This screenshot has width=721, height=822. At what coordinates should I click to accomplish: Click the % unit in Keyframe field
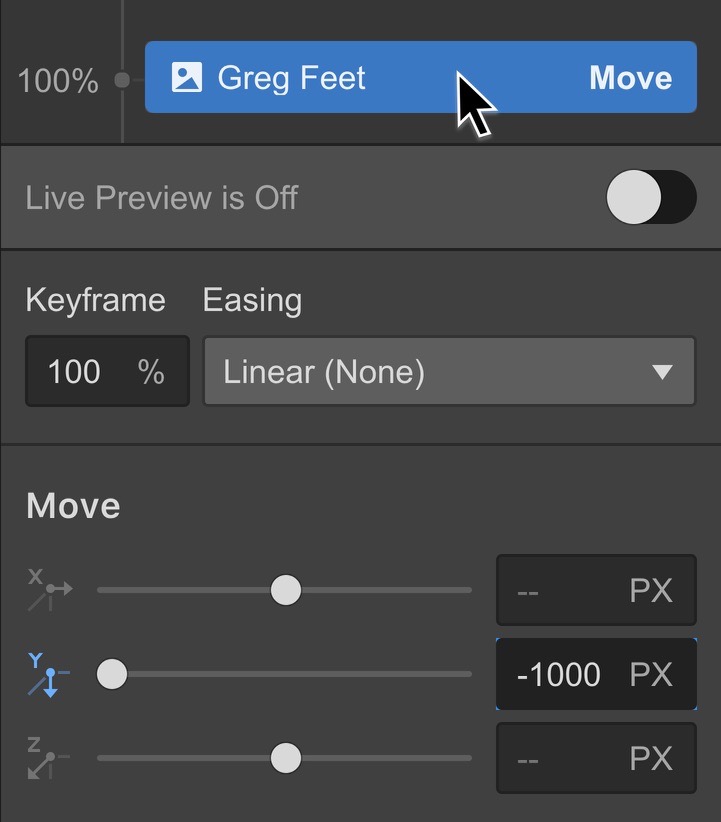[151, 372]
